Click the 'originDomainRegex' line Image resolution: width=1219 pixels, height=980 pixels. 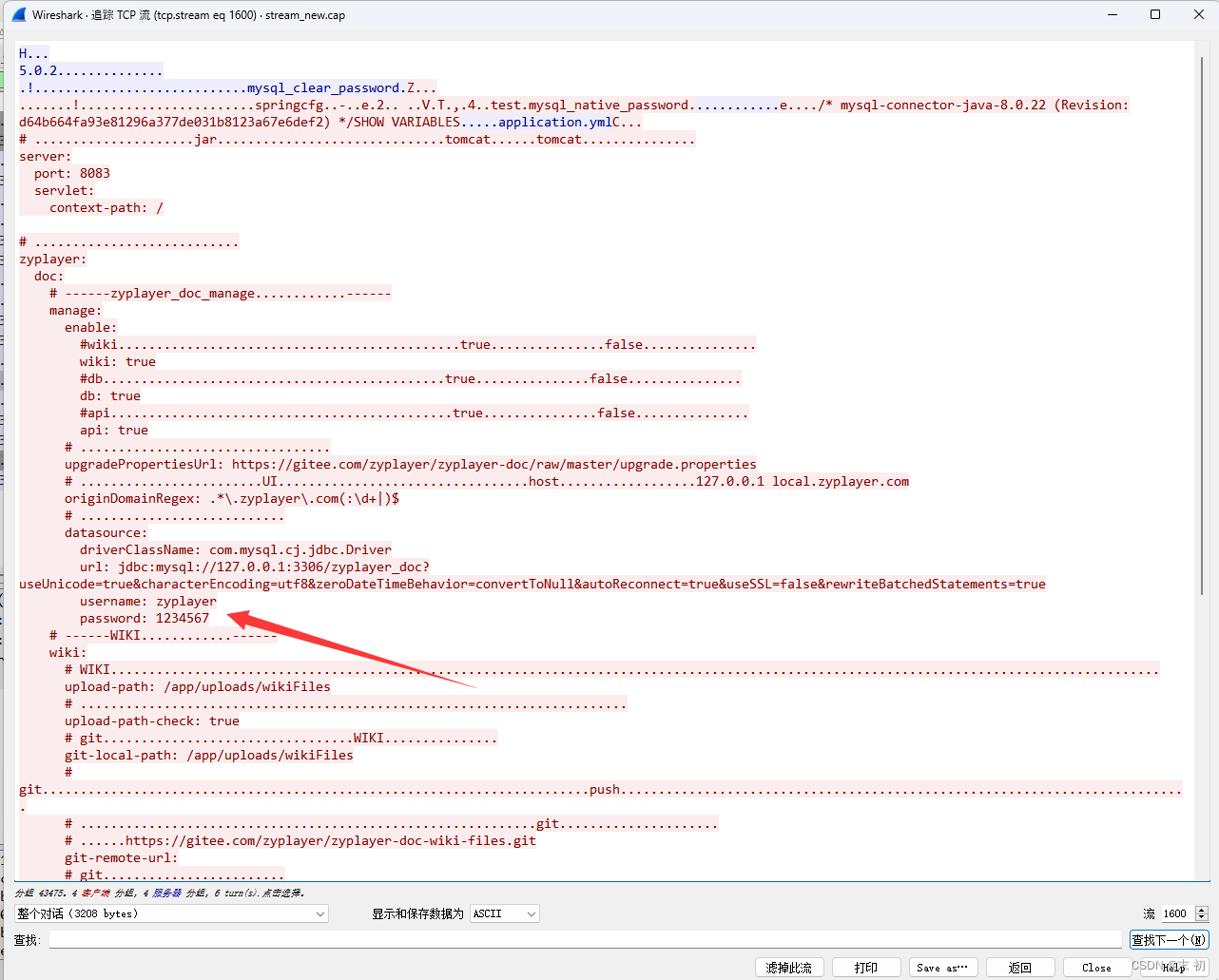tap(232, 498)
